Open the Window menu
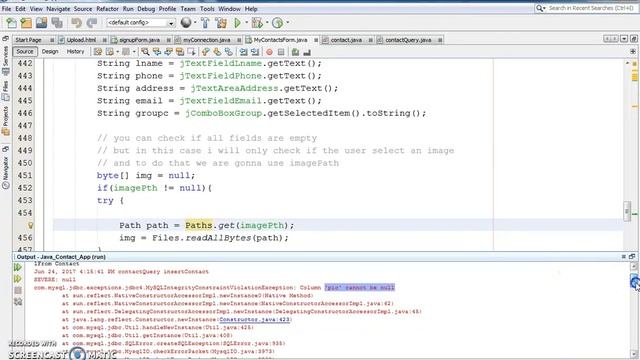The width and height of the screenshot is (640, 360). coord(229,9)
